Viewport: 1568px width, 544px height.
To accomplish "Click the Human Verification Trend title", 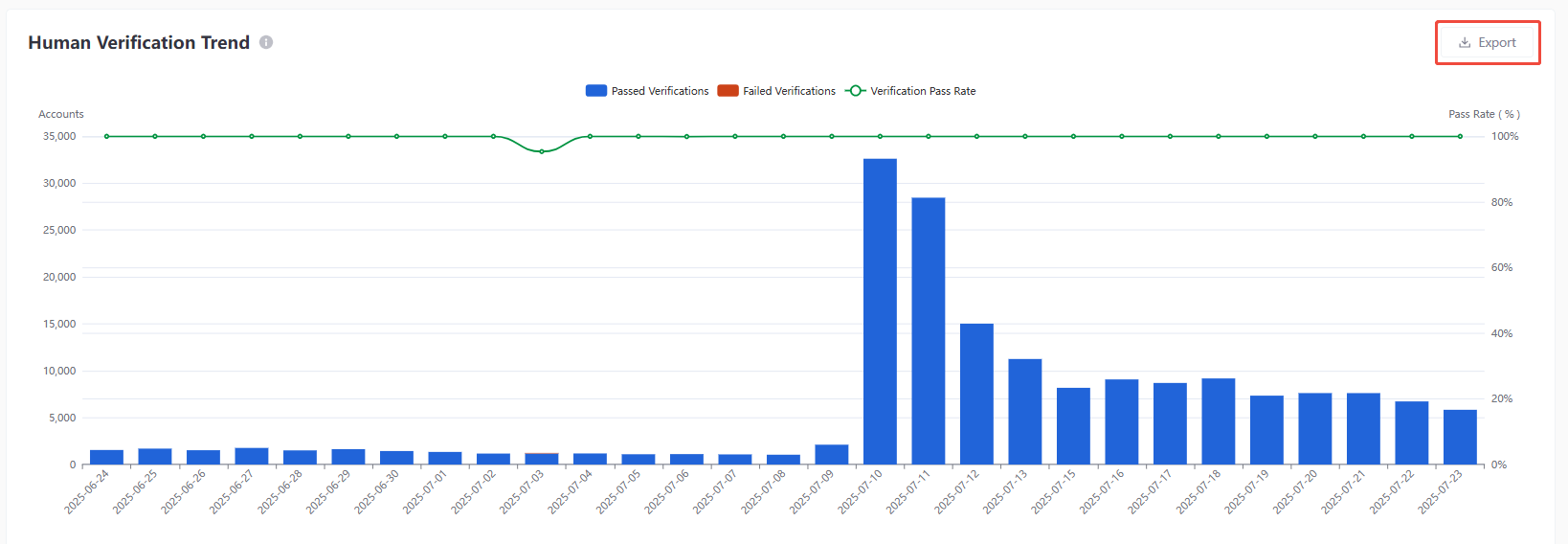I will point(139,42).
